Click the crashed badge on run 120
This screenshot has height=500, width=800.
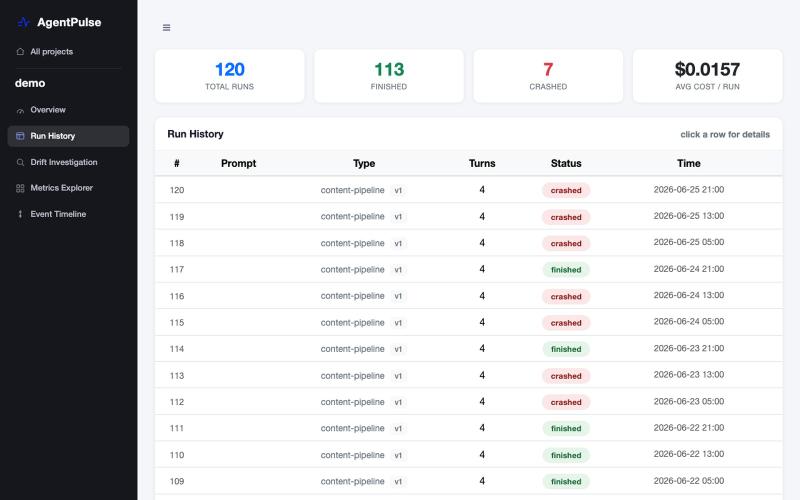tap(566, 190)
